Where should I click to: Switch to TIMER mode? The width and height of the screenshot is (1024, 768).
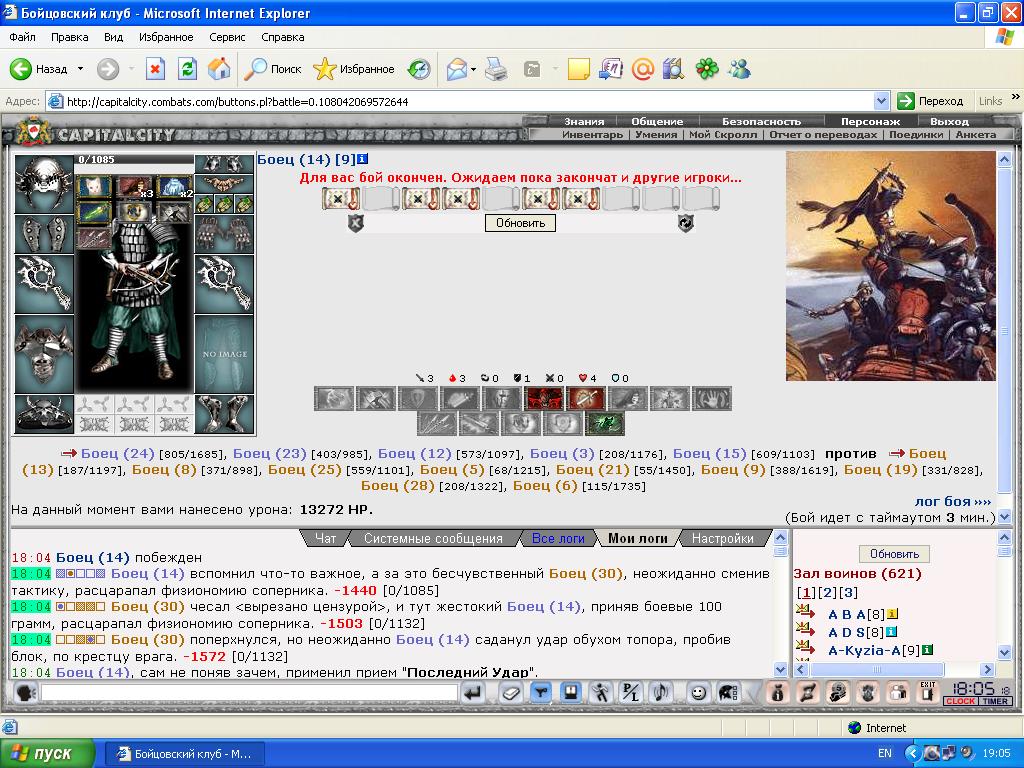point(995,701)
